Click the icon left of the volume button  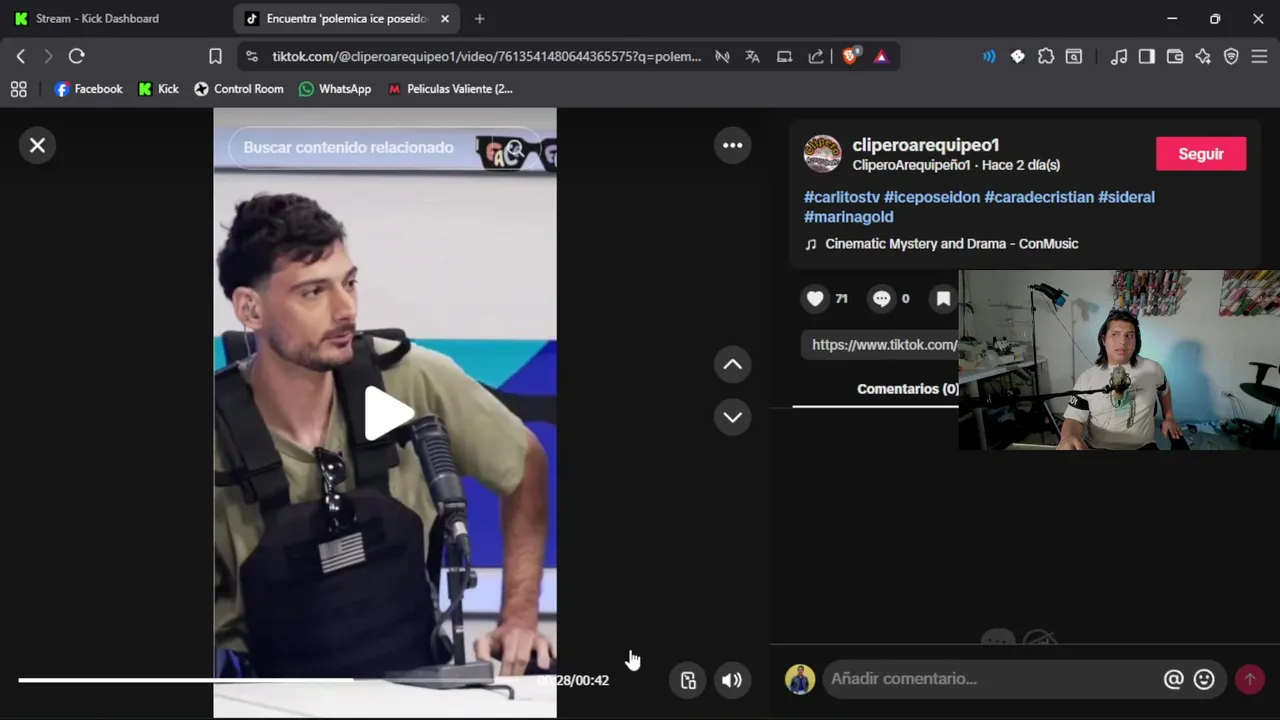pyautogui.click(x=688, y=680)
